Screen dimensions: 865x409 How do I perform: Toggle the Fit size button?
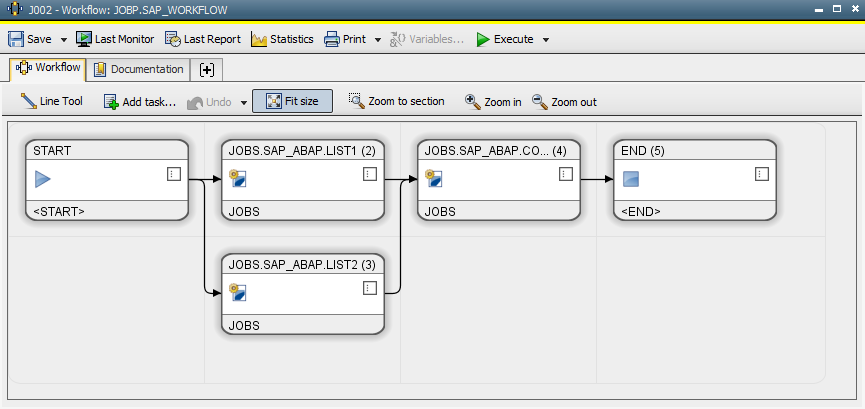(292, 102)
